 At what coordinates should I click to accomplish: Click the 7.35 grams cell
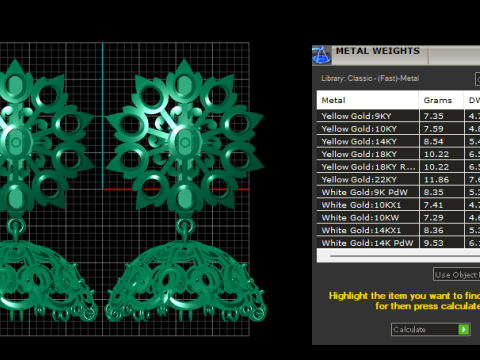(441, 116)
